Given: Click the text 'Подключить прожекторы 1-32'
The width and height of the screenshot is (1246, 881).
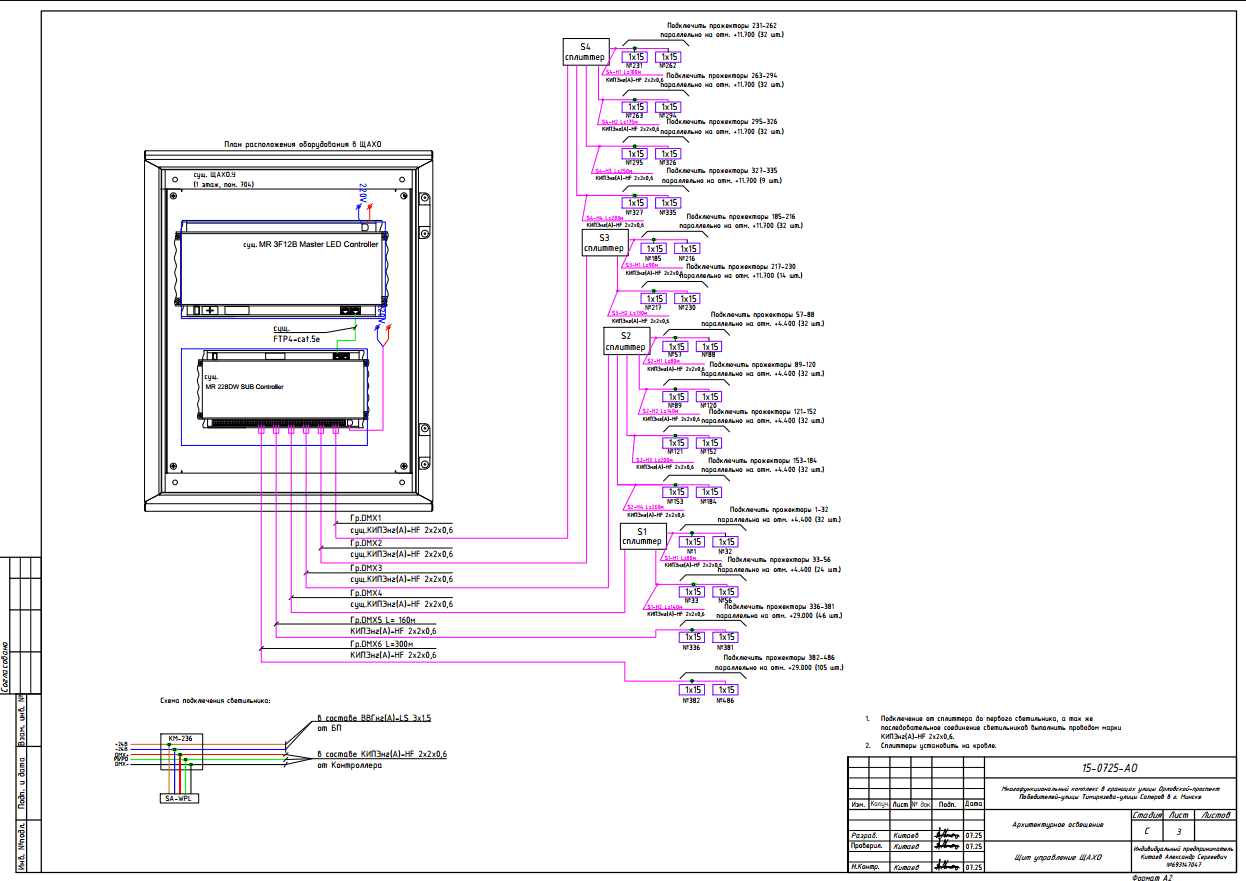Looking at the screenshot, I should [x=779, y=510].
